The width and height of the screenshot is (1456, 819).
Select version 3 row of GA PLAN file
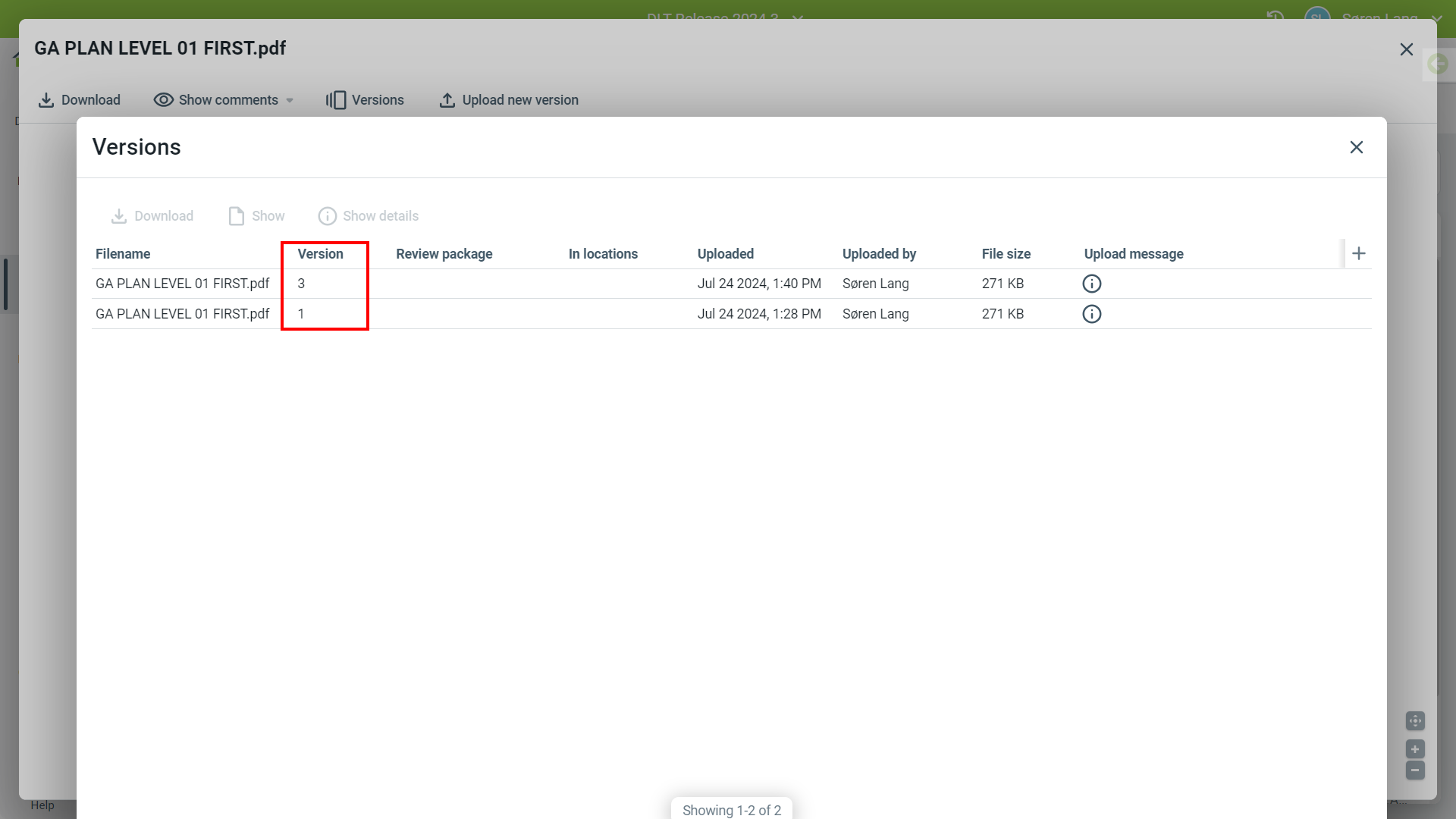tap(182, 284)
